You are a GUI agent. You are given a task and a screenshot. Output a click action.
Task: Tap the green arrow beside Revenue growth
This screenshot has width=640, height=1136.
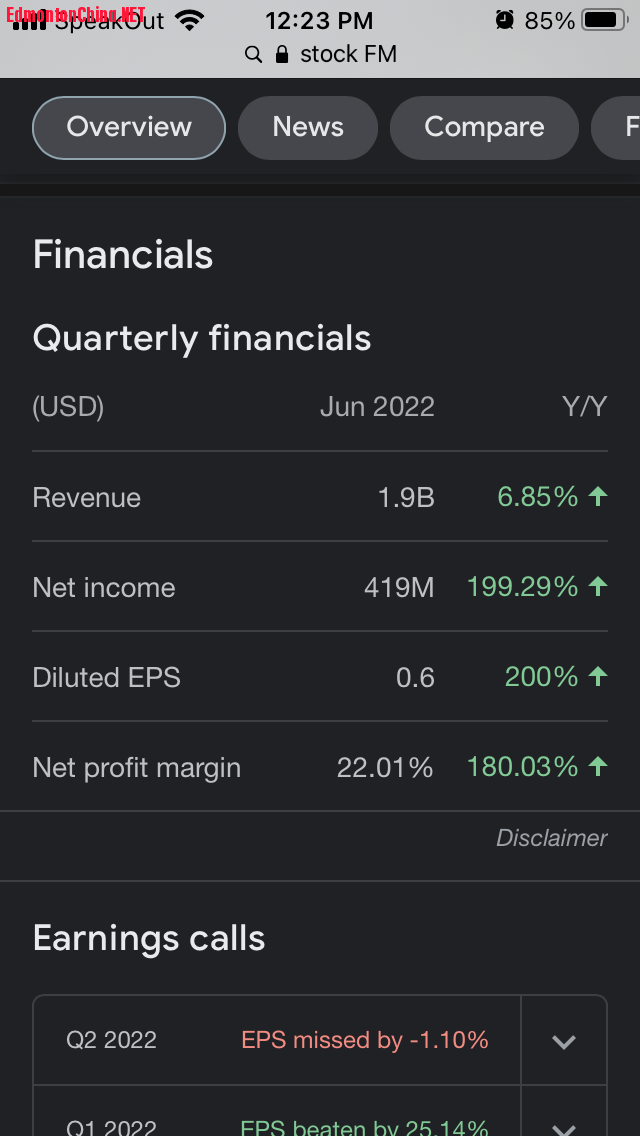pyautogui.click(x=598, y=496)
